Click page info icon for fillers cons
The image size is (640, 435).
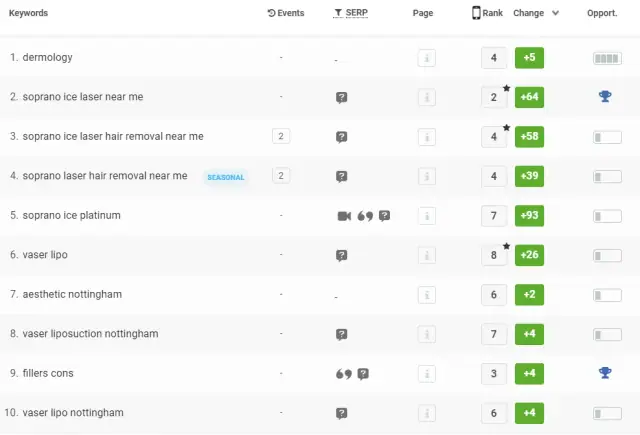(427, 374)
